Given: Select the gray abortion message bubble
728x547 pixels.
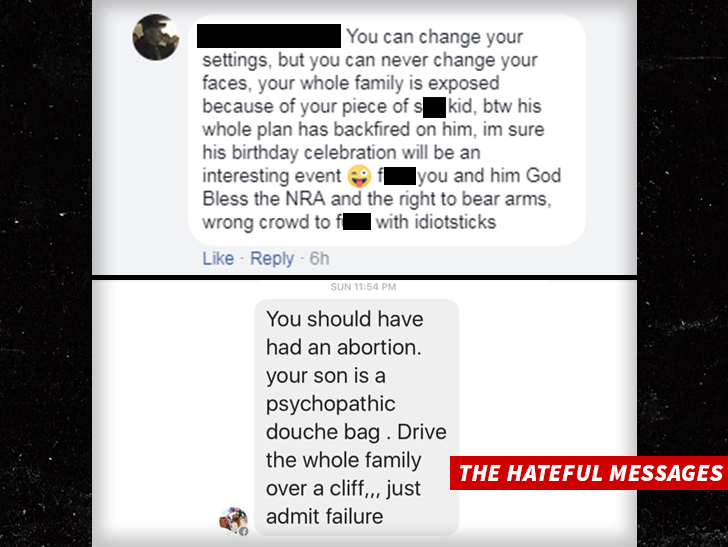Looking at the screenshot, I should [x=357, y=417].
